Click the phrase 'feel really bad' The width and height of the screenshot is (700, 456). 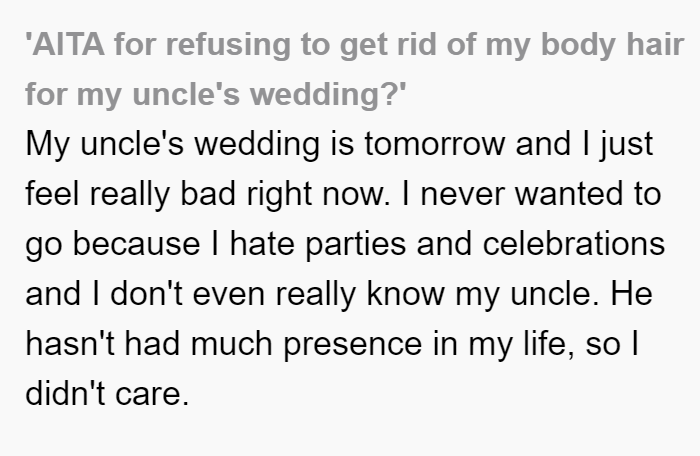[130, 194]
